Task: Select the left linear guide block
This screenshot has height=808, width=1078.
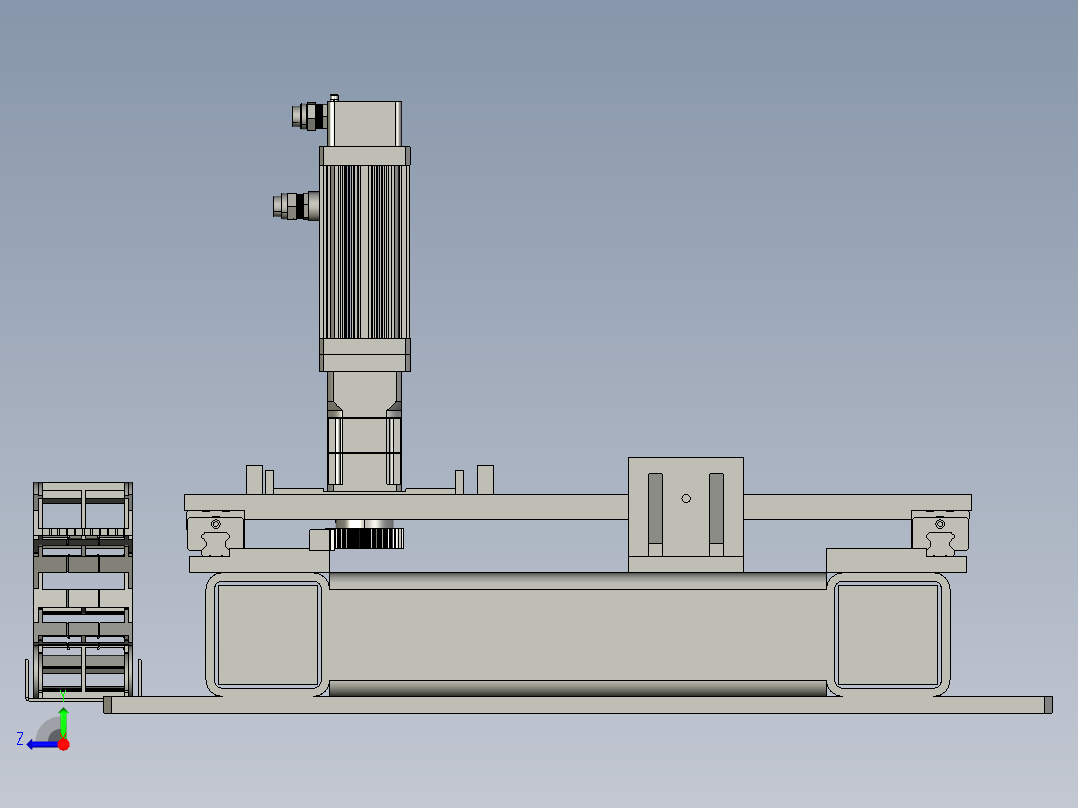Action: [215, 533]
